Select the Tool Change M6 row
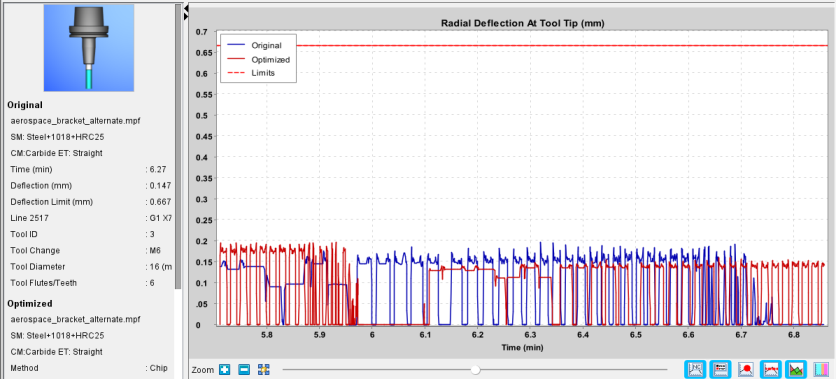 pos(91,251)
